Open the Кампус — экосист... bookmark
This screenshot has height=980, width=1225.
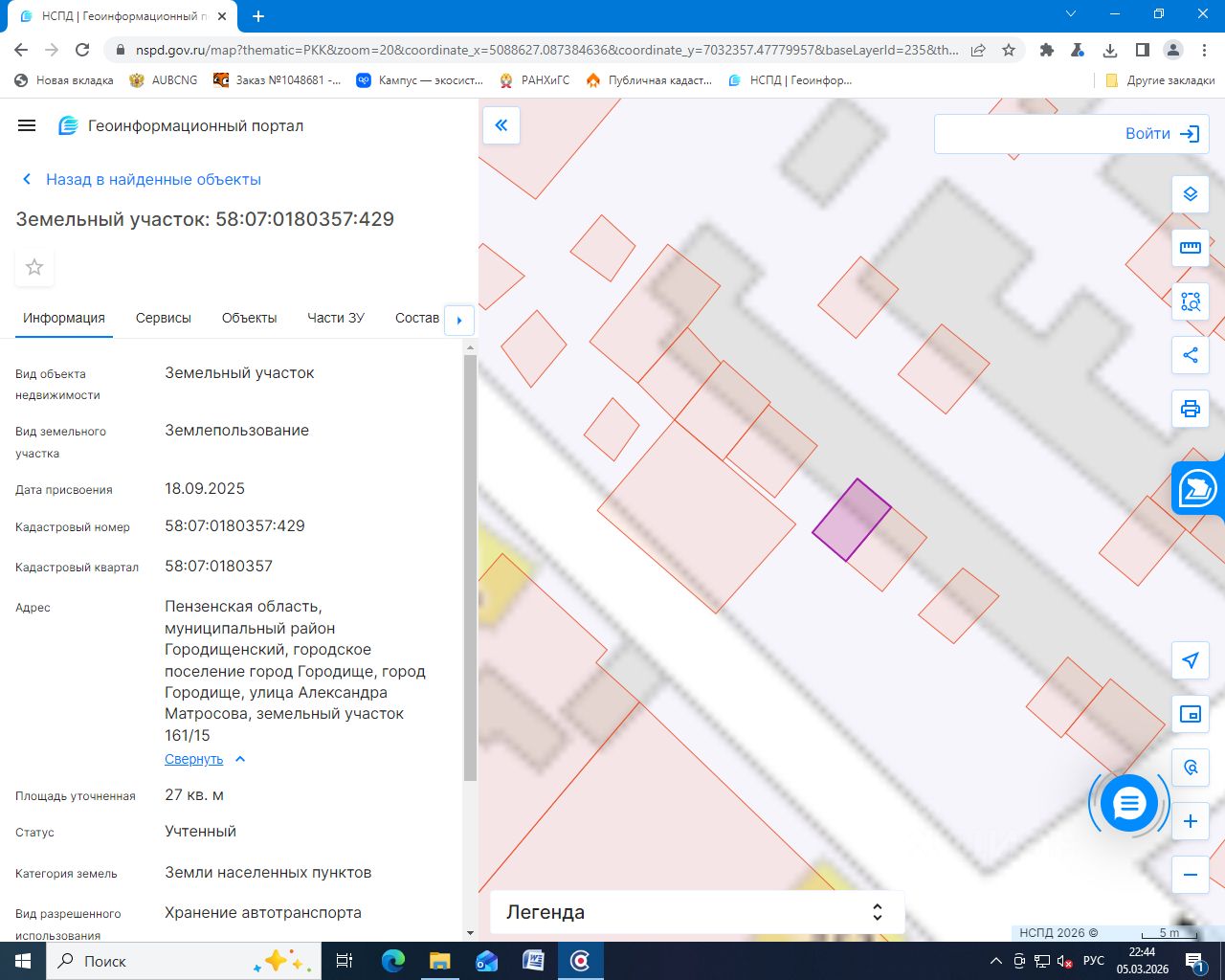(420, 80)
